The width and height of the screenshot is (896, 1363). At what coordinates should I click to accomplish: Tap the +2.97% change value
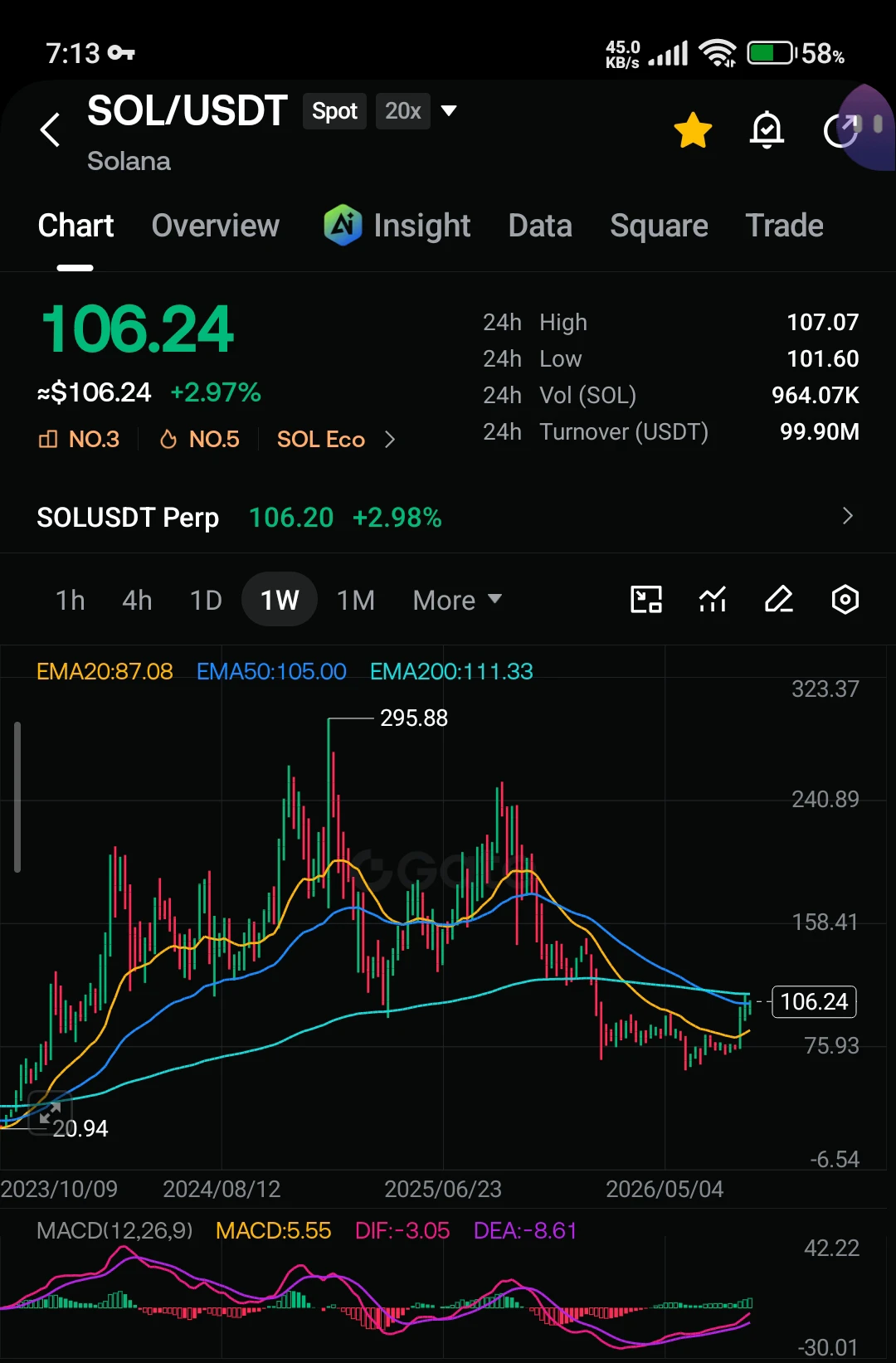[216, 392]
